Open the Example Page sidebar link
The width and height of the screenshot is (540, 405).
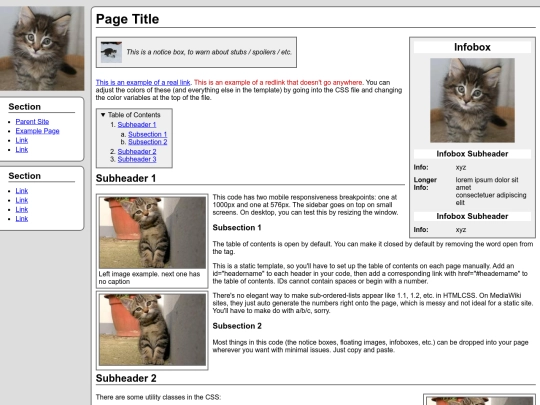(37, 131)
